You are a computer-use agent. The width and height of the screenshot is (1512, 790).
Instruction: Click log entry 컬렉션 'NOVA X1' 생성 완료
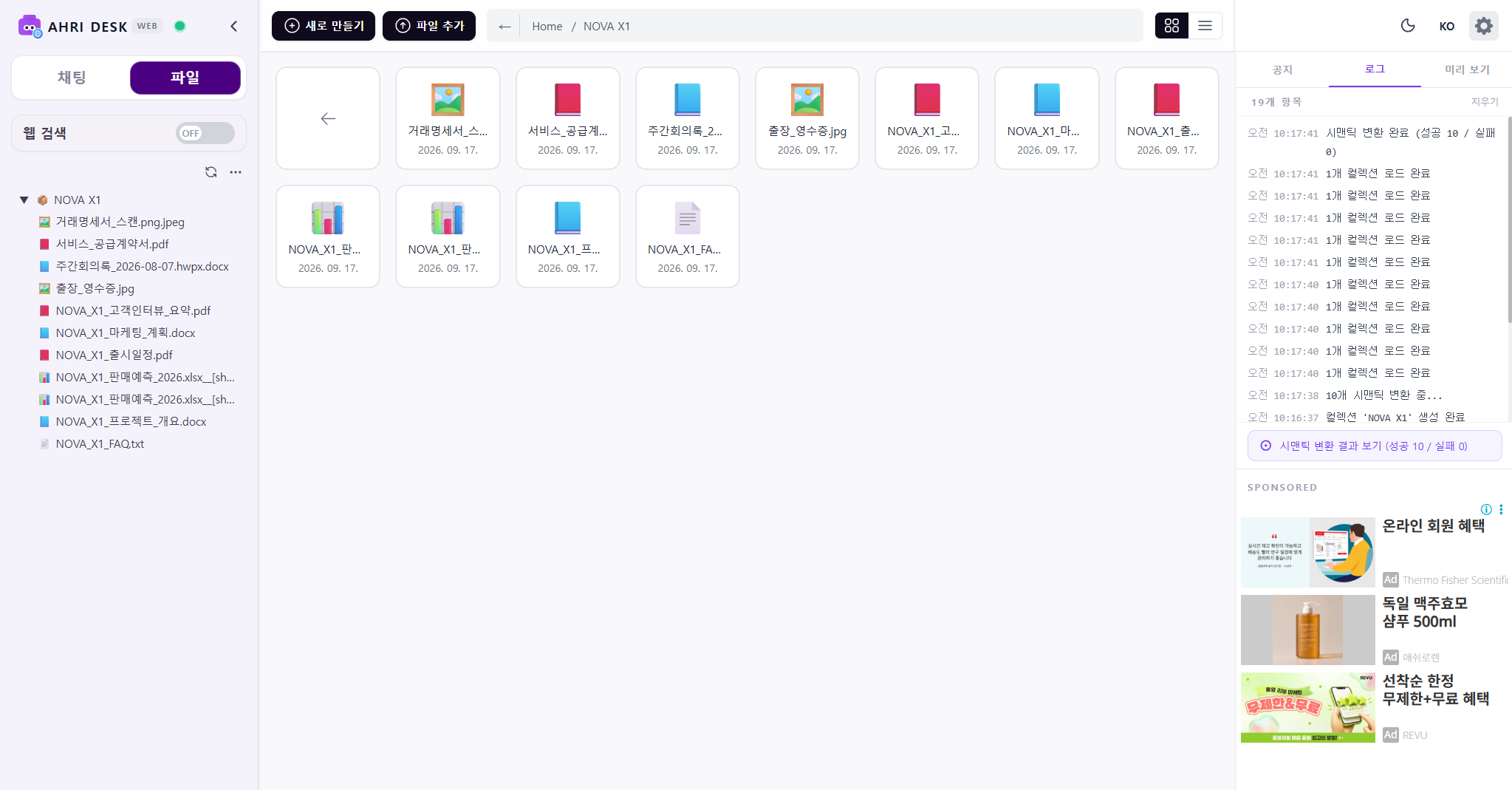[x=1395, y=418]
